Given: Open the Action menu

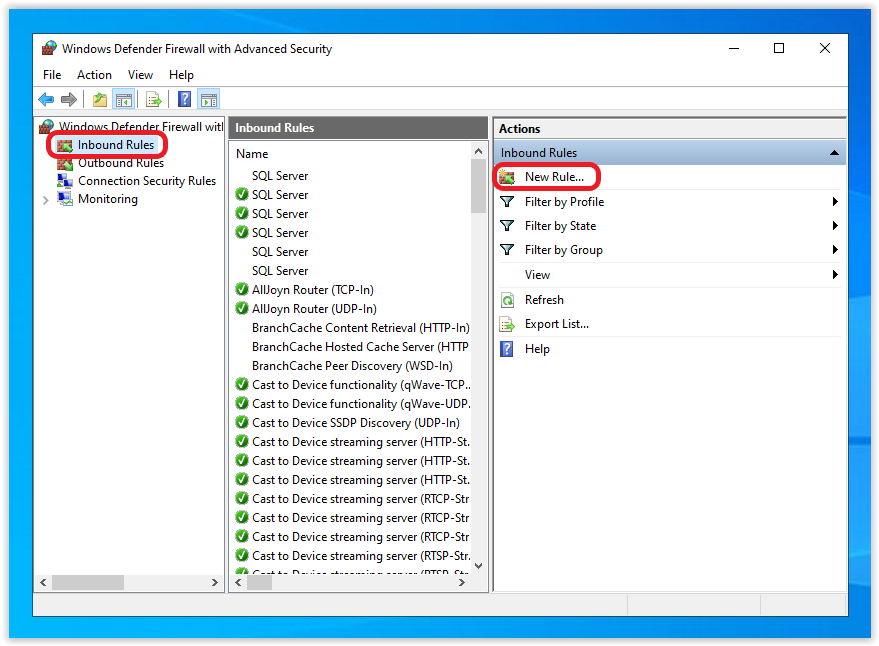Looking at the screenshot, I should pos(94,75).
